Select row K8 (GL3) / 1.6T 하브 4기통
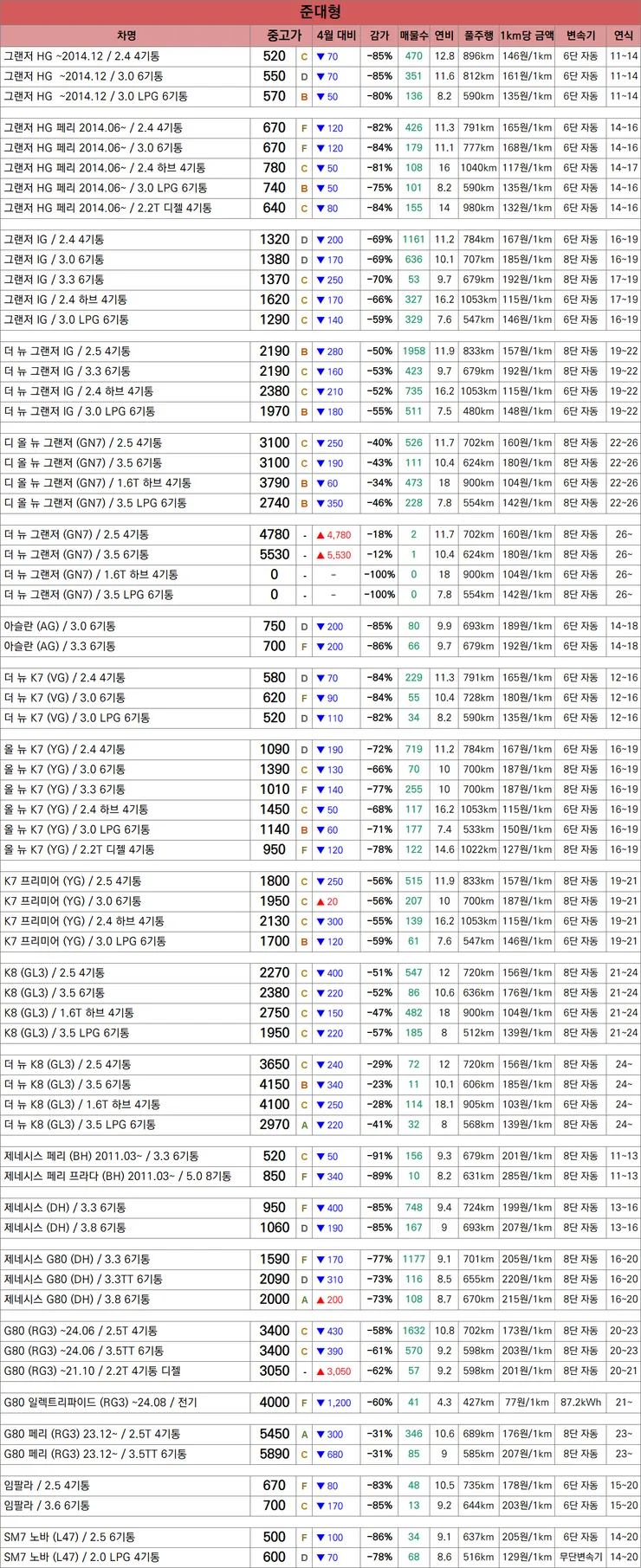The height and width of the screenshot is (1568, 641). pos(320,1013)
